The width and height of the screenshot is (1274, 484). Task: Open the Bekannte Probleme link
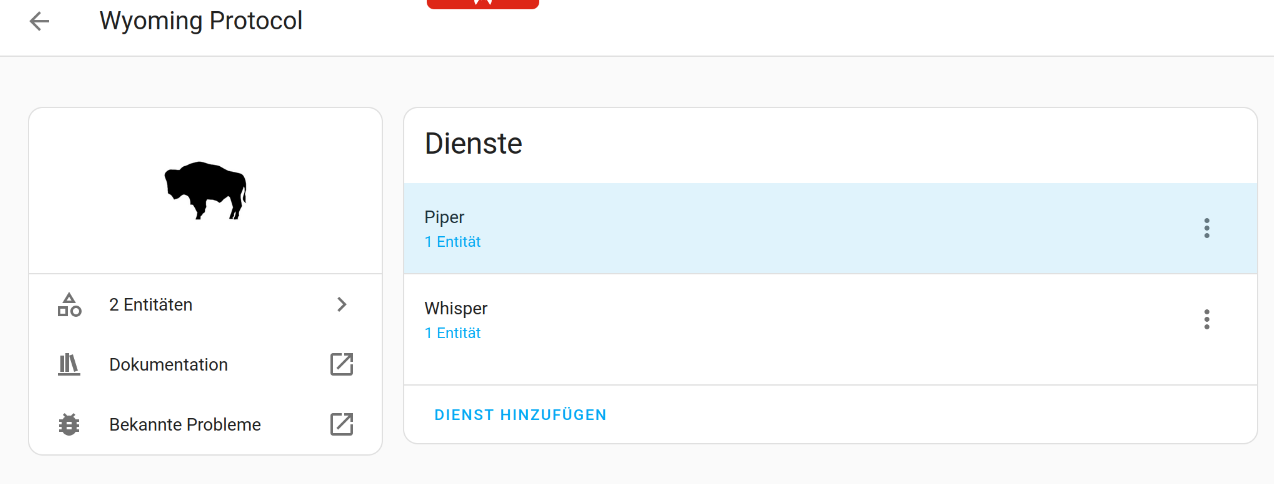click(185, 425)
